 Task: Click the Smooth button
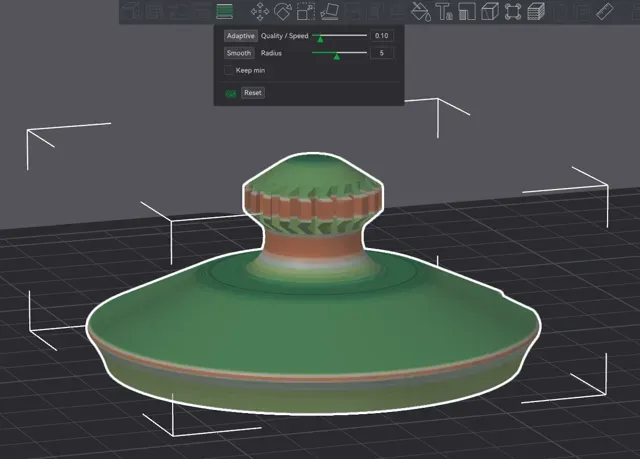pyautogui.click(x=239, y=53)
